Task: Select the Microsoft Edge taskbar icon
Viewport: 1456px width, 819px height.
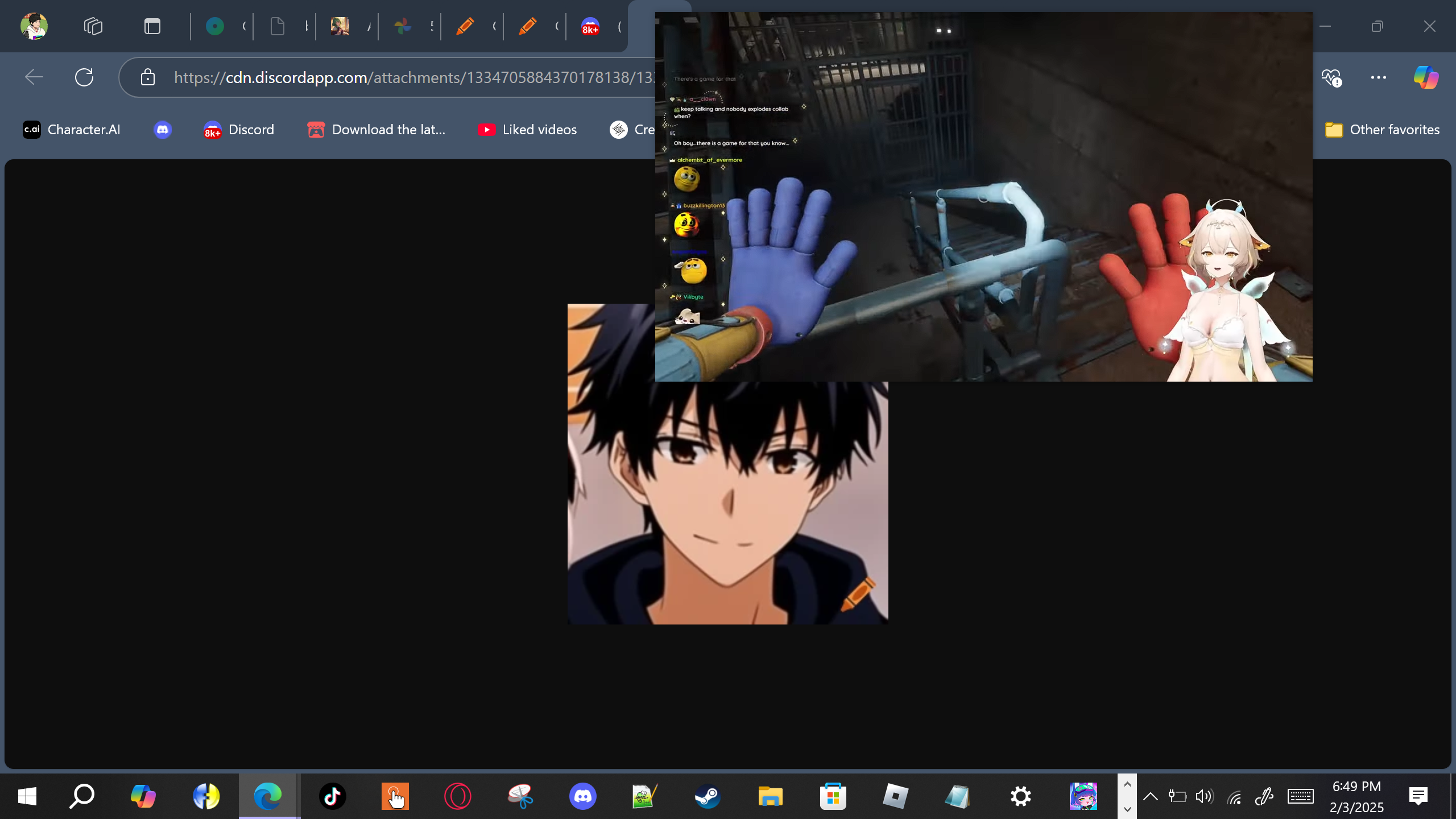Action: (268, 796)
